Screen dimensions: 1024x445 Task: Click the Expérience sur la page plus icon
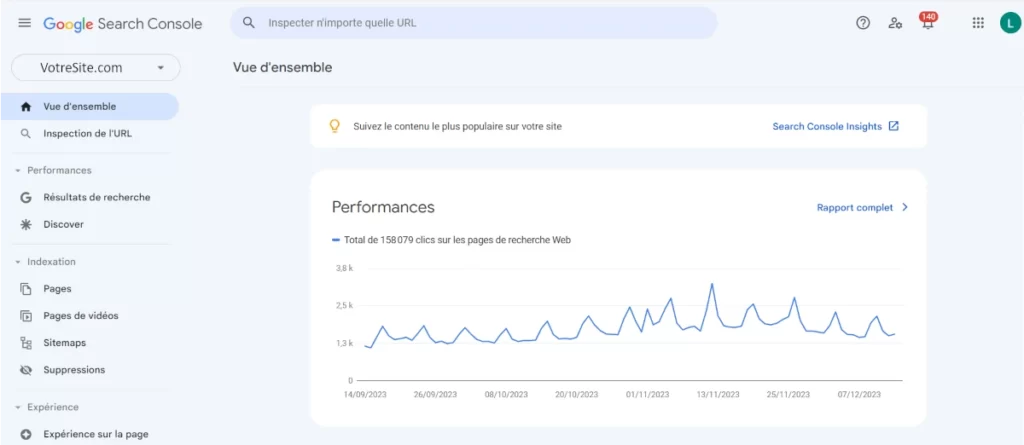(x=26, y=434)
